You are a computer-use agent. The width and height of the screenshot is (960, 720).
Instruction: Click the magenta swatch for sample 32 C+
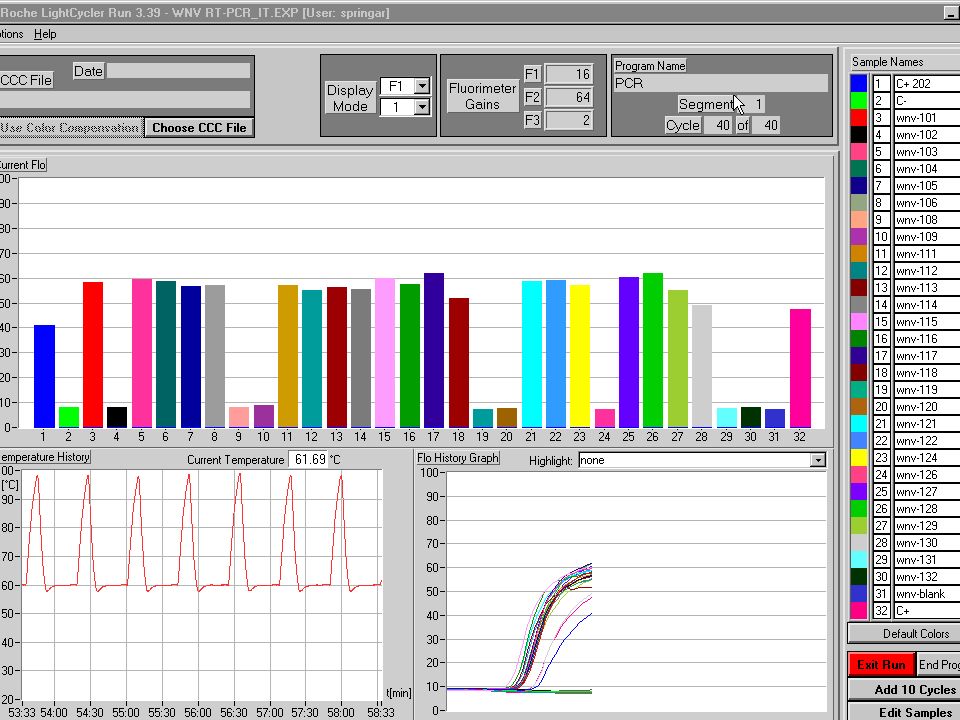pos(859,610)
